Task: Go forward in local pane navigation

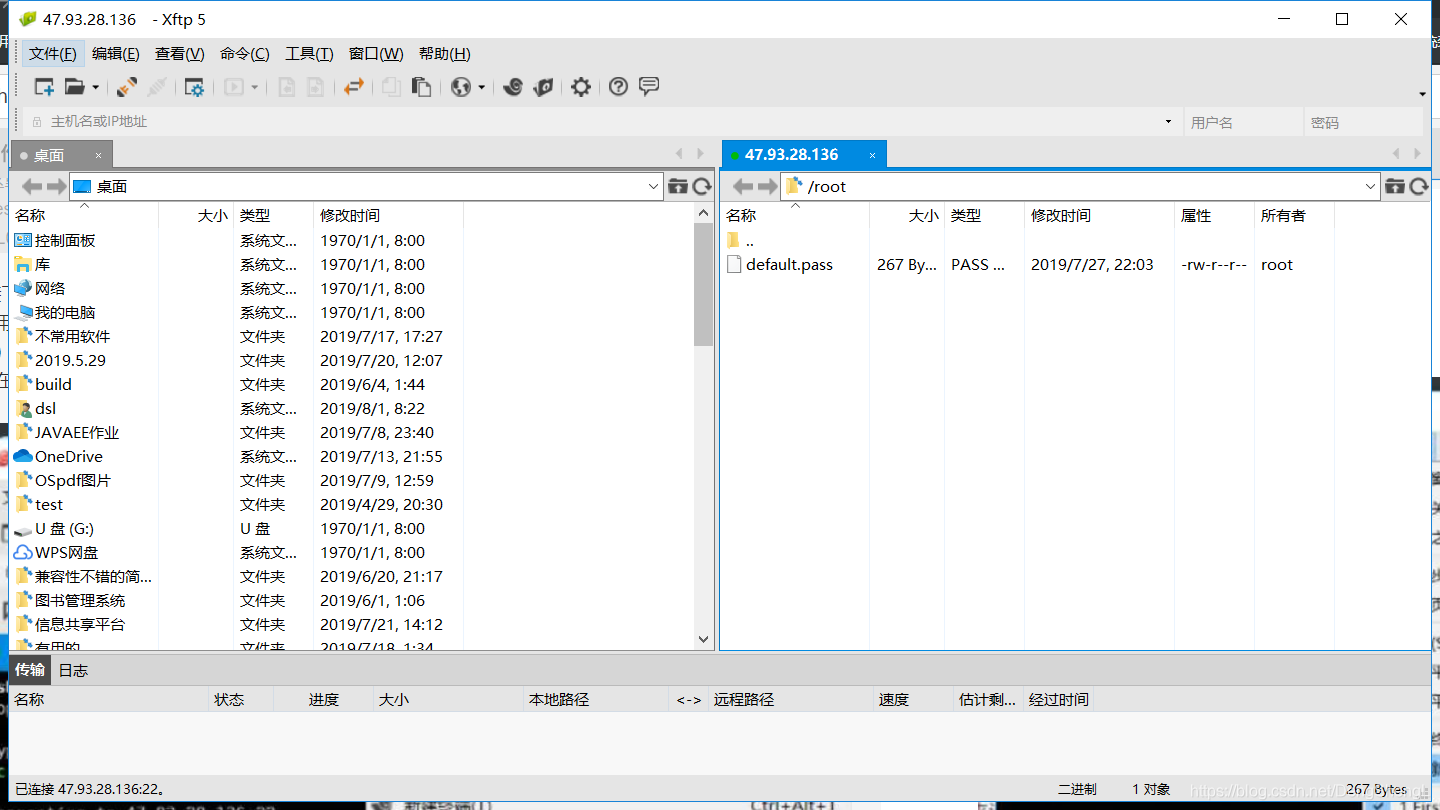Action: click(x=56, y=186)
